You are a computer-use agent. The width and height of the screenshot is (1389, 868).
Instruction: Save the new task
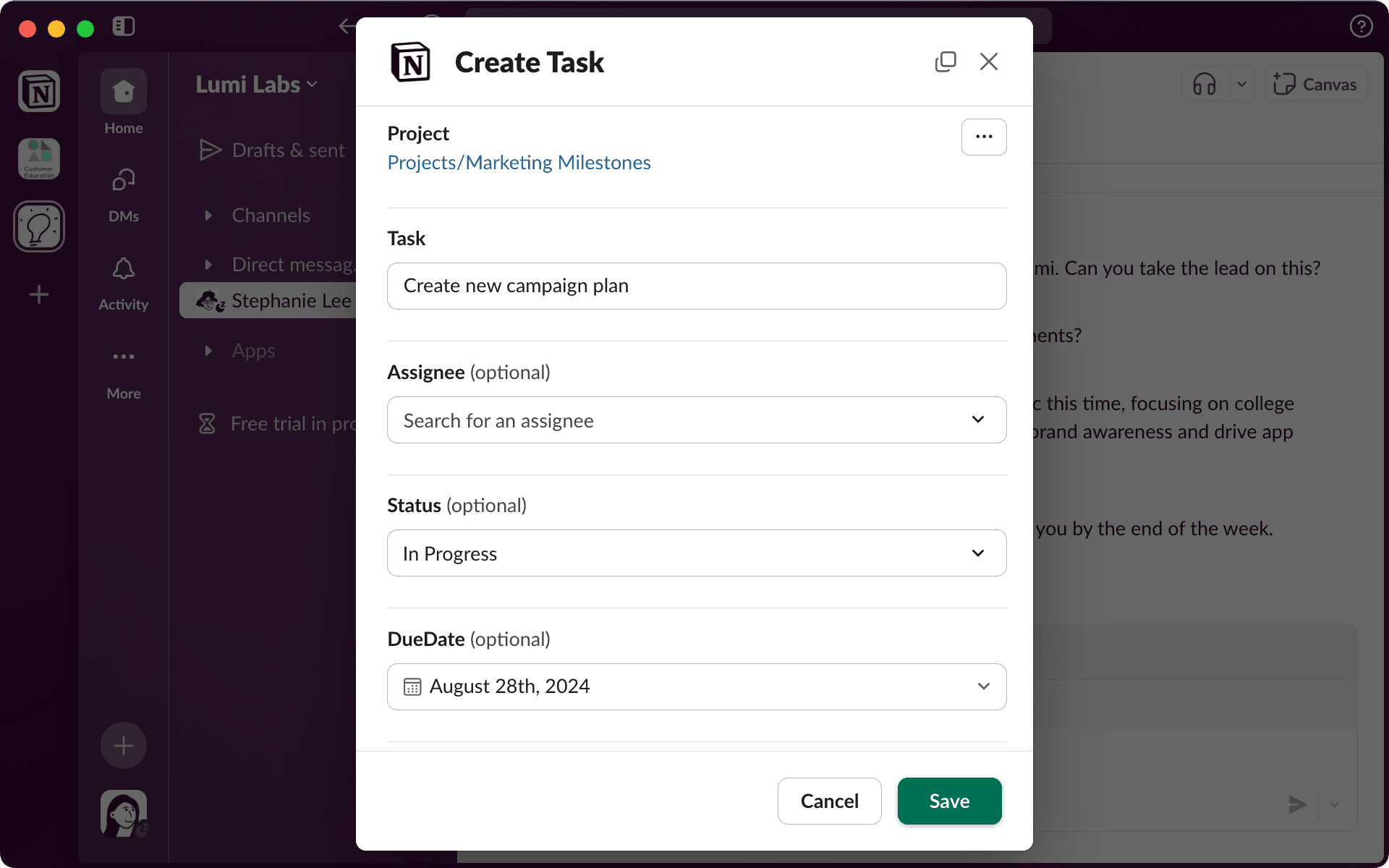click(948, 801)
